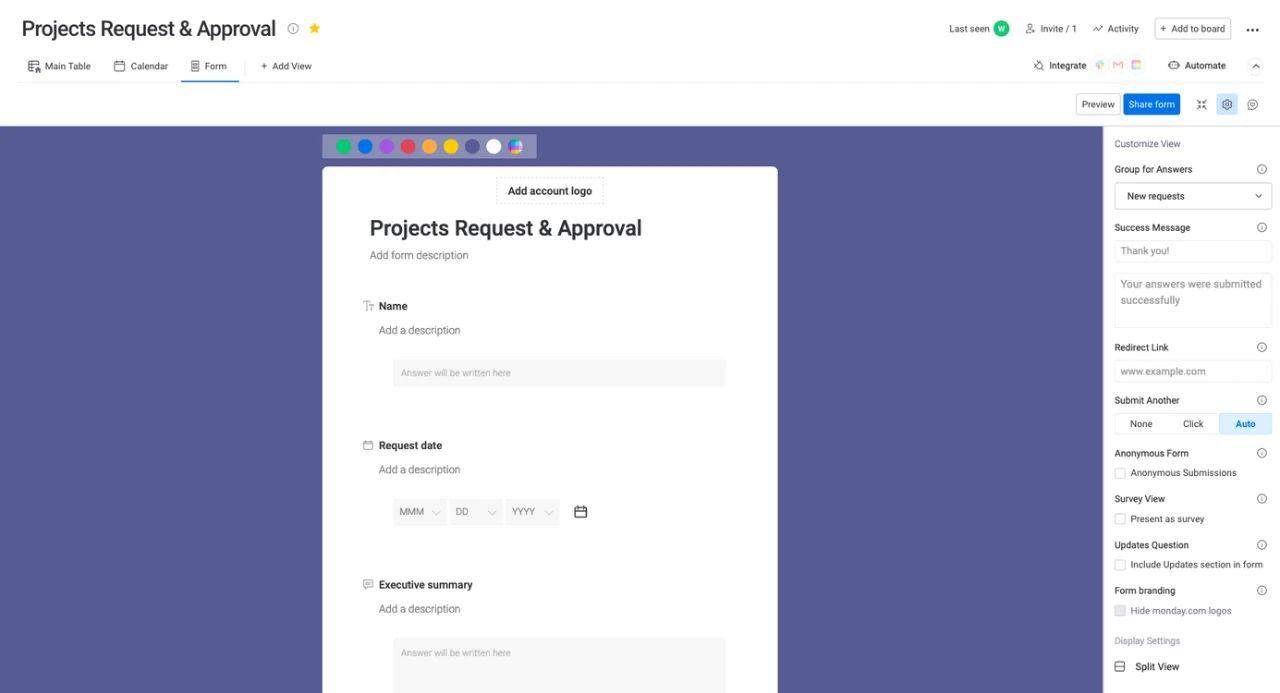Open the comments bubble icon in form toolbar
This screenshot has height=693, width=1280.
pyautogui.click(x=1252, y=104)
